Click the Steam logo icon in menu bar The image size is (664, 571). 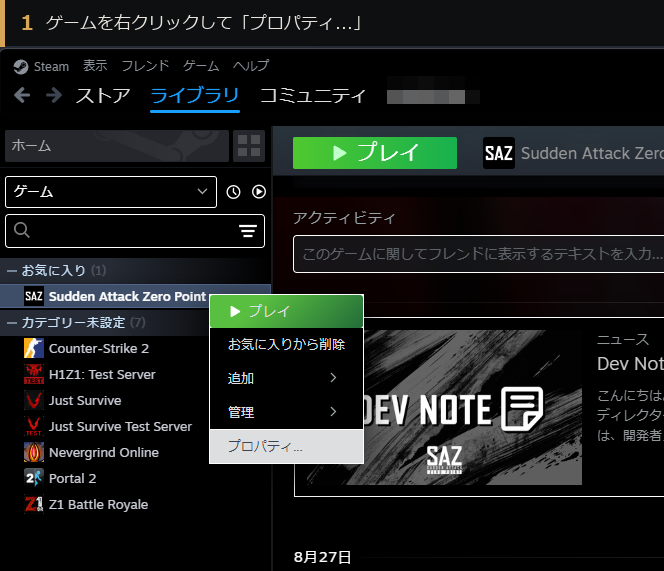click(x=20, y=67)
